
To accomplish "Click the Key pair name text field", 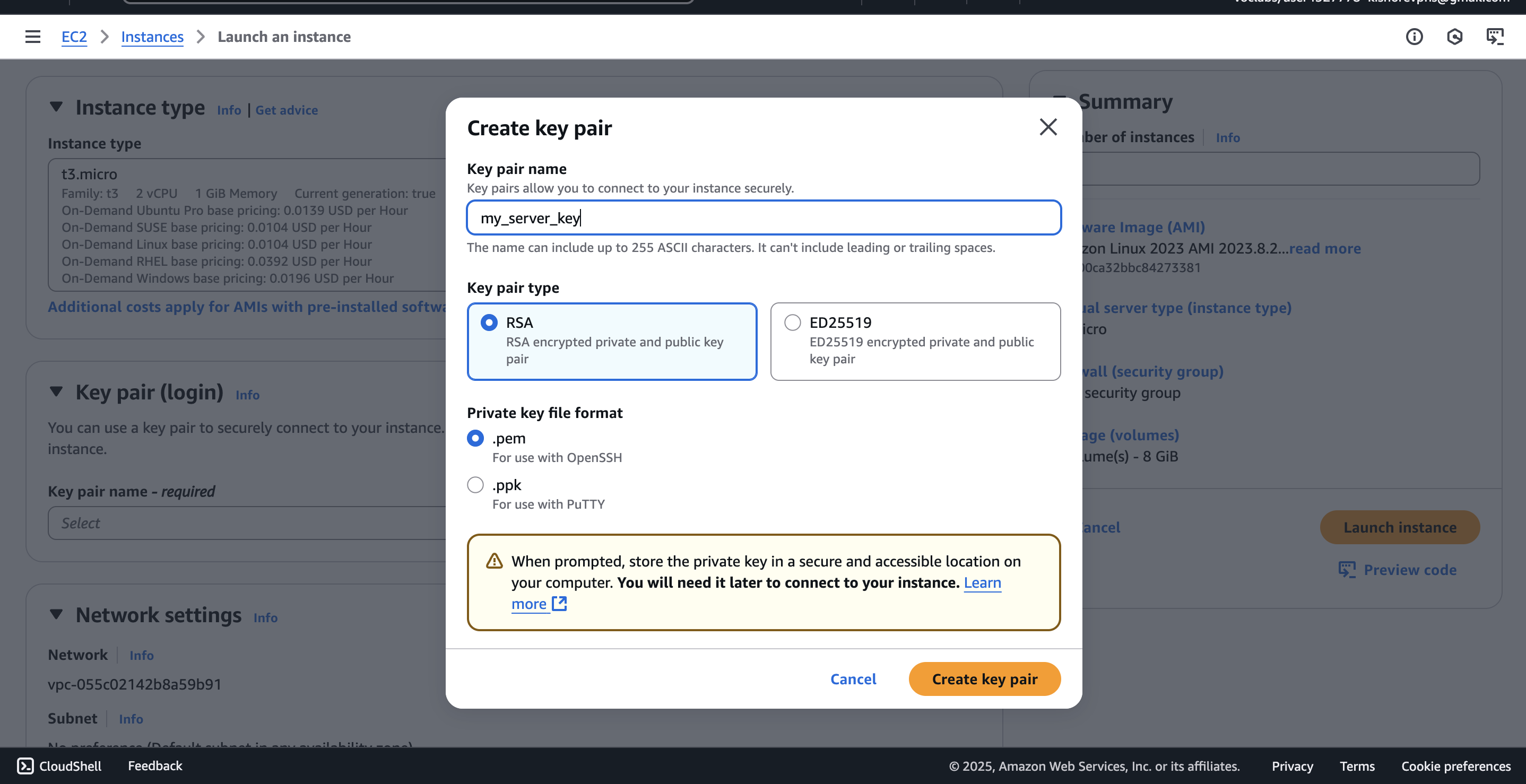I will (x=764, y=218).
